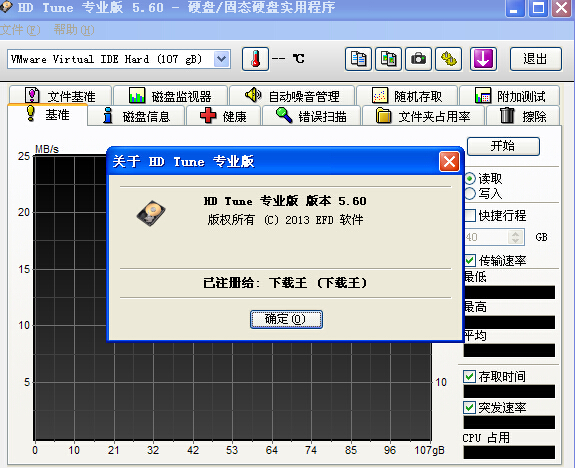Click the 107gB axis label
Image resolution: width=575 pixels, height=468 pixels.
point(429,450)
